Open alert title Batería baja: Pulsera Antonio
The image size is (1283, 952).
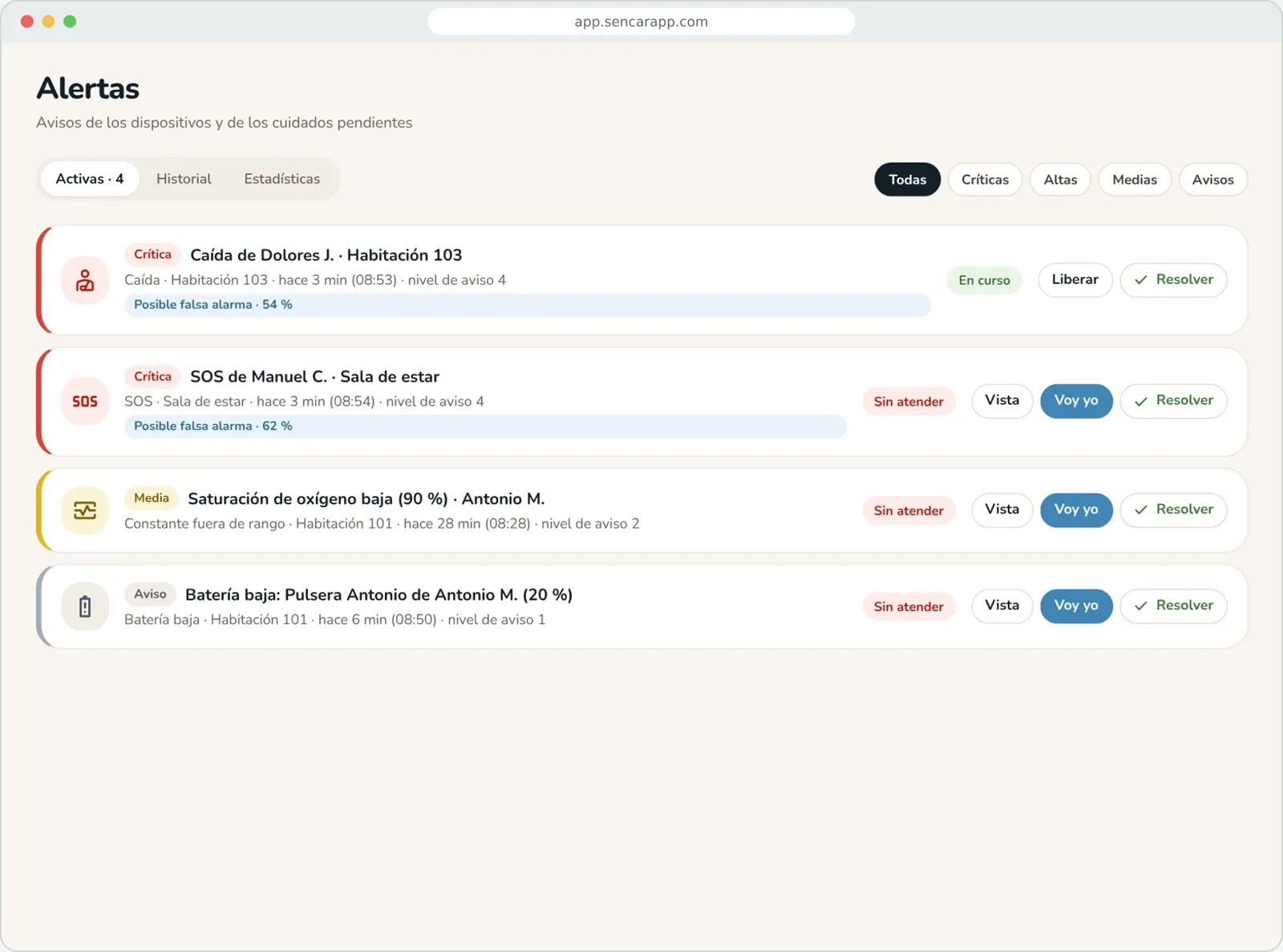point(378,595)
